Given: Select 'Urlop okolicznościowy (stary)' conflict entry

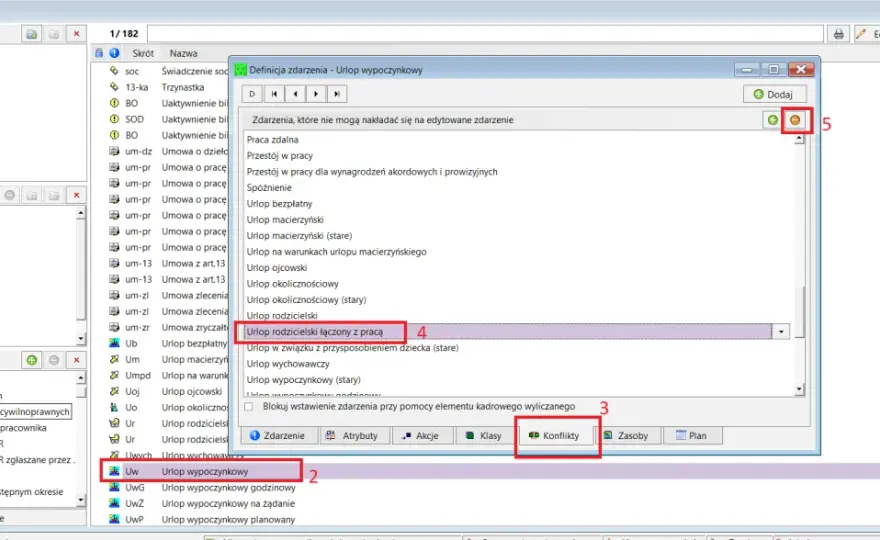Looking at the screenshot, I should coord(306,300).
